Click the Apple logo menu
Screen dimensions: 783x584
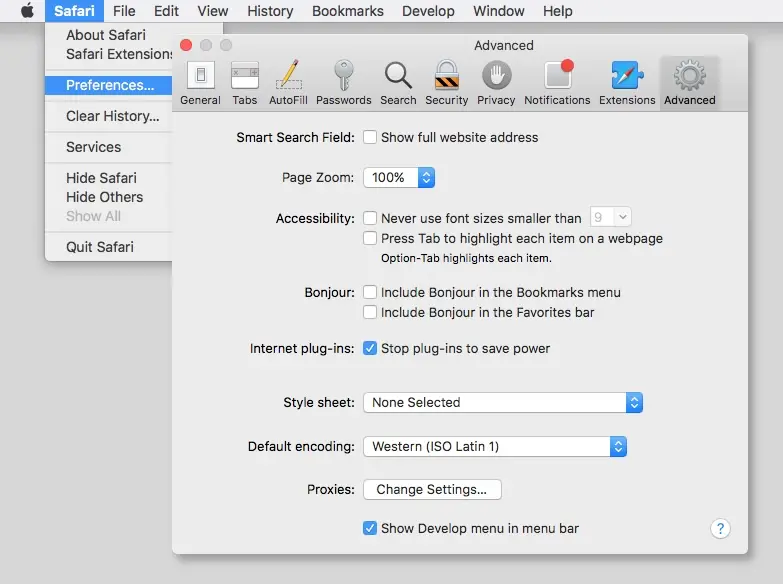27,10
